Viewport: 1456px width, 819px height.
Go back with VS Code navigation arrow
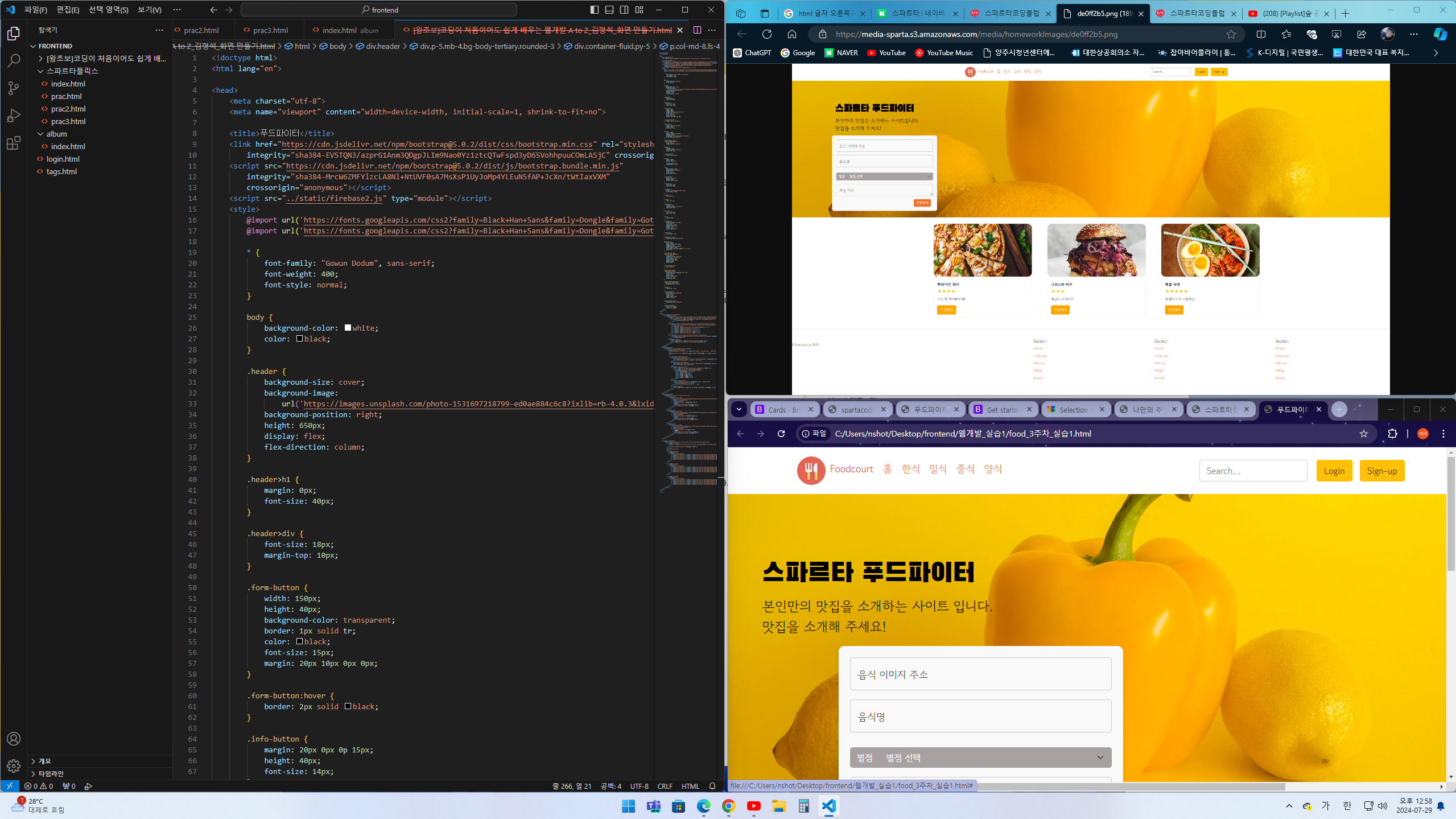[x=213, y=10]
